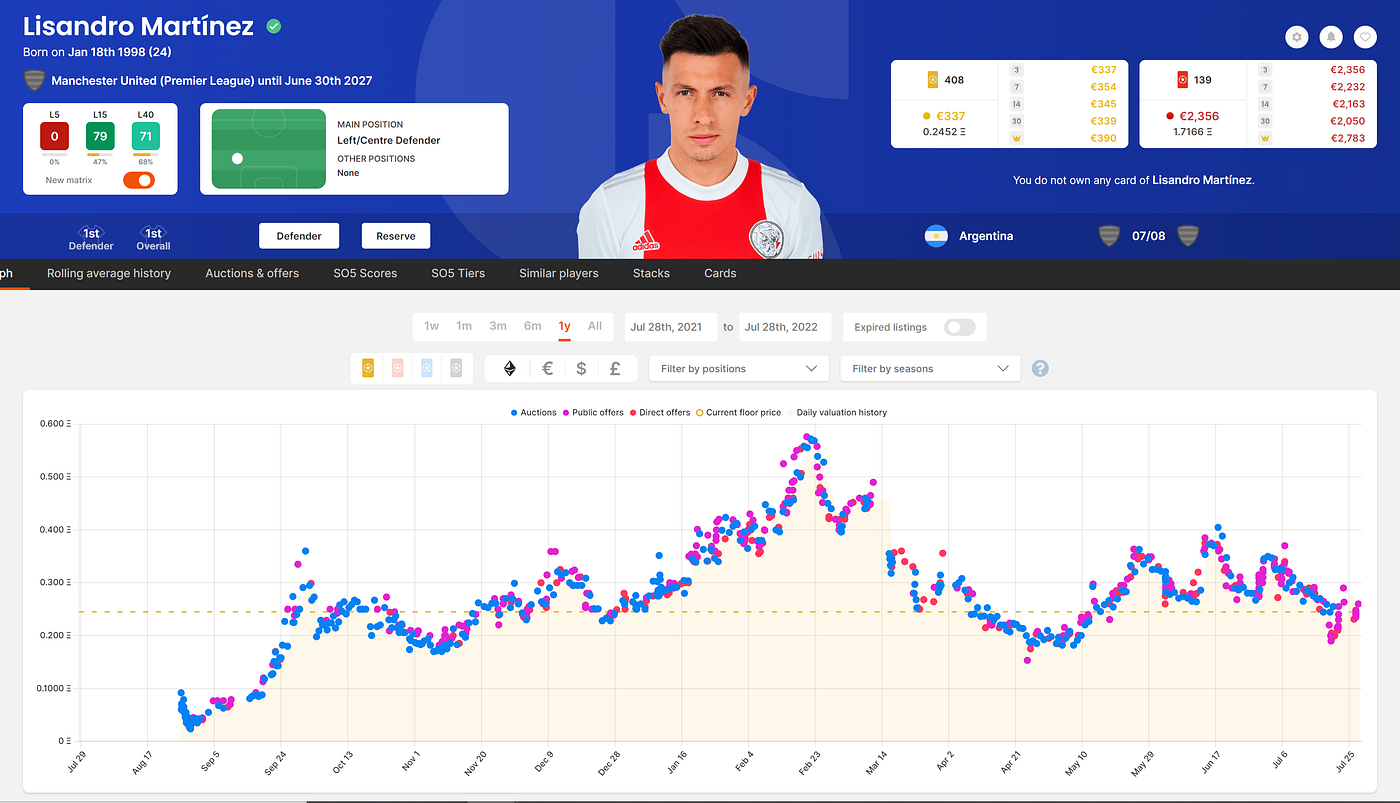Click the Limited floor price €337 with yellow dot
The height and width of the screenshot is (803, 1400).
[x=944, y=116]
